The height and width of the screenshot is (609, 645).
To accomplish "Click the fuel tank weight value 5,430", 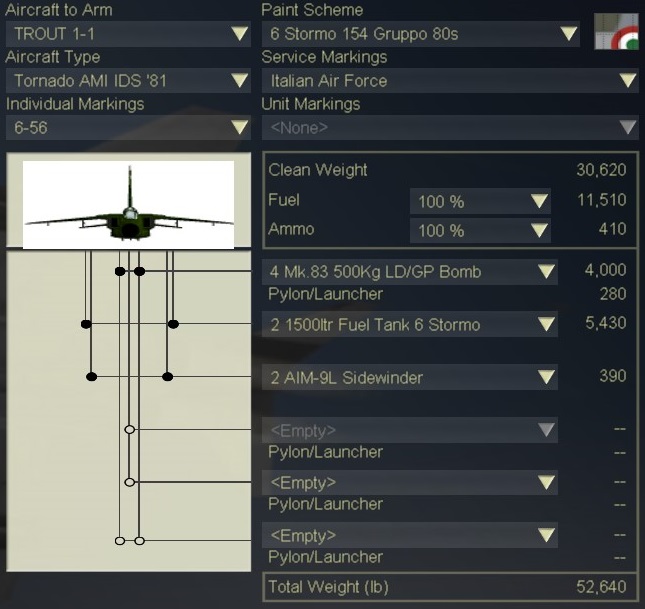I will pyautogui.click(x=606, y=323).
